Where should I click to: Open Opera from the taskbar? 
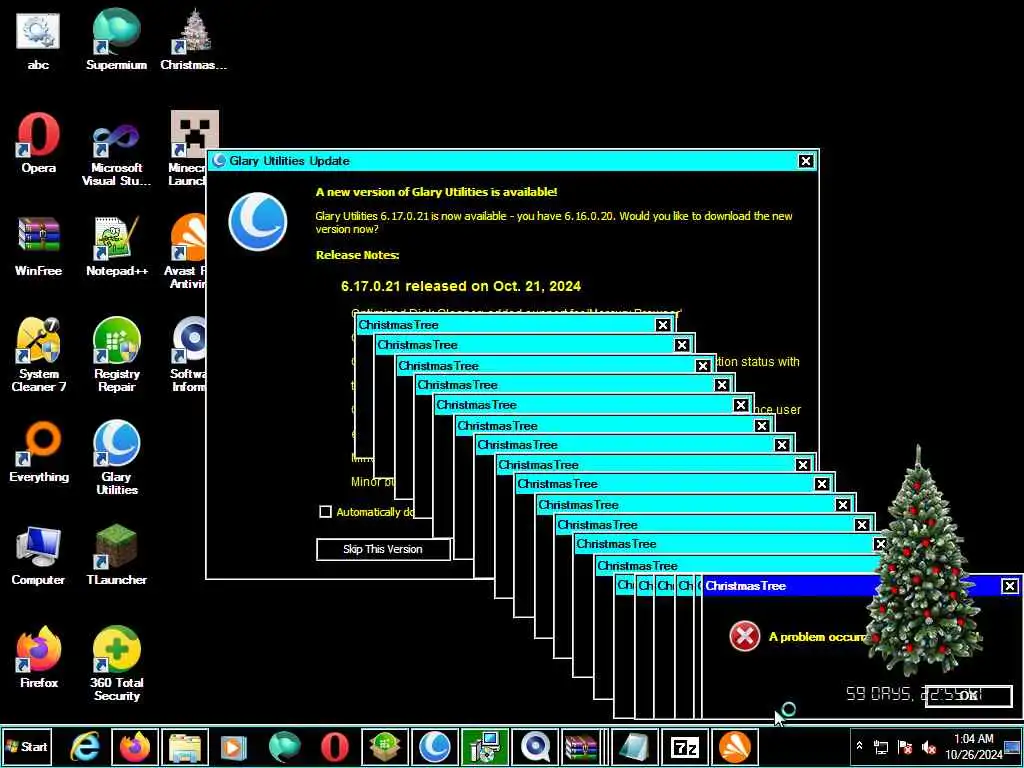click(x=334, y=746)
